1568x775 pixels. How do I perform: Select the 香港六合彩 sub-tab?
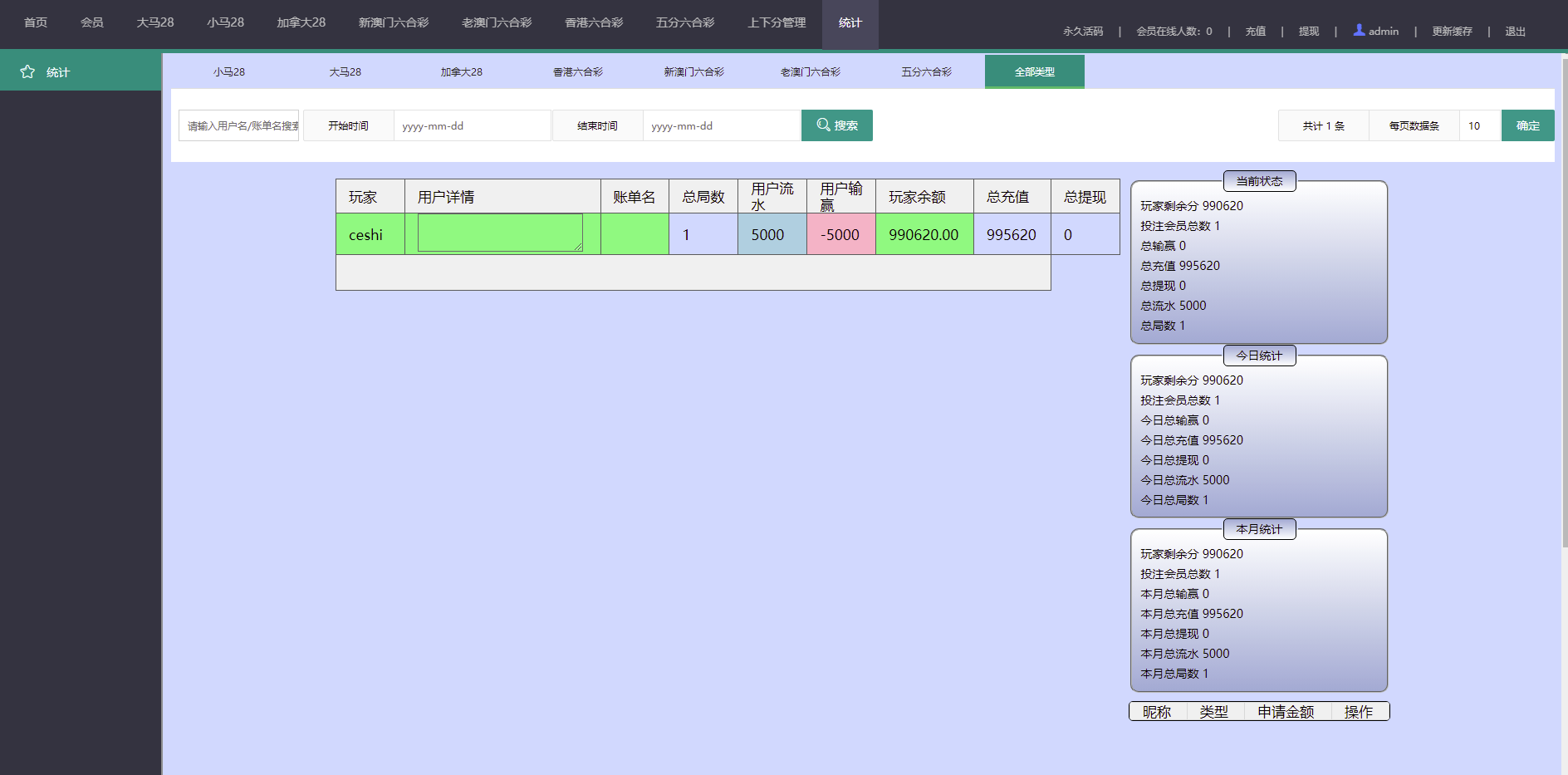pos(577,72)
